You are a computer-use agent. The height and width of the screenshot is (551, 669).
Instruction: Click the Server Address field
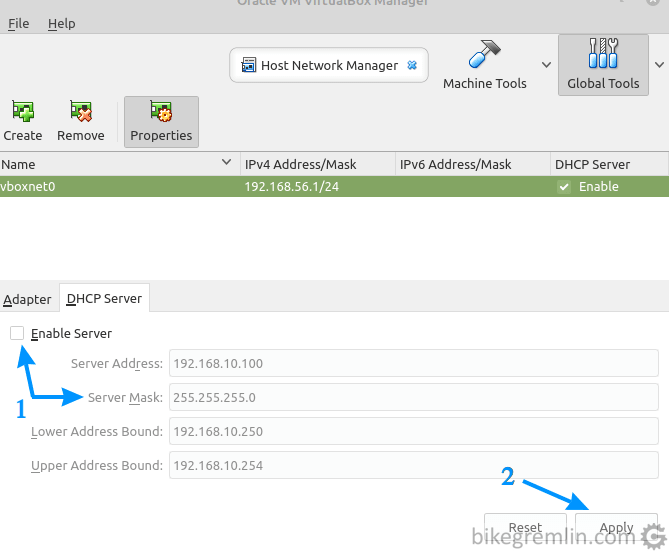click(x=414, y=363)
